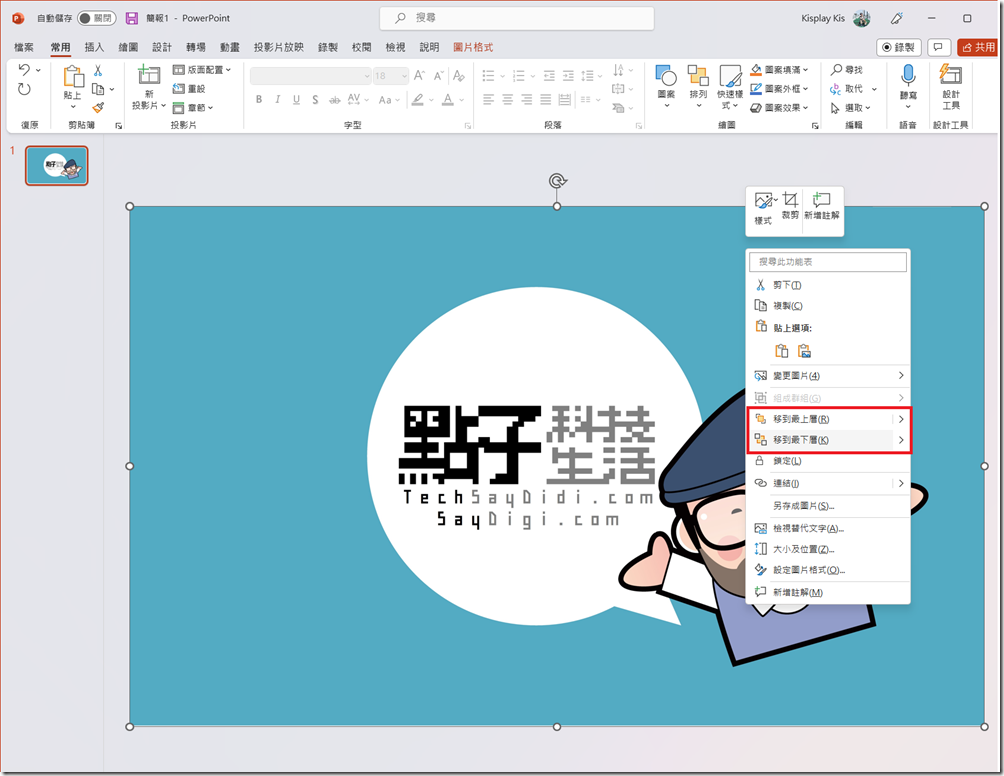Viewport: 1004px width, 776px height.
Task: Click the Format Painter brush icon
Action: 98,107
